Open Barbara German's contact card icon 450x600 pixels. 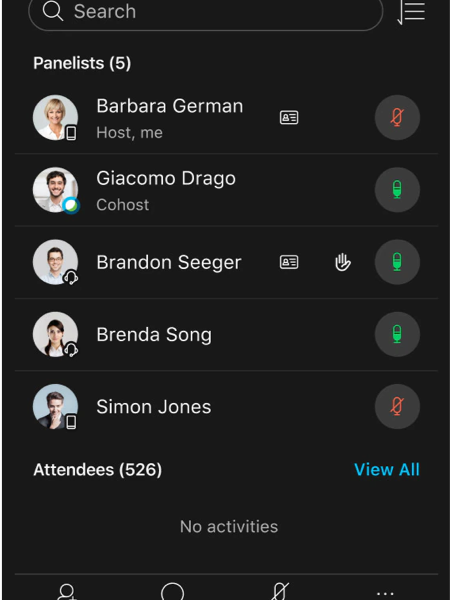(x=289, y=117)
